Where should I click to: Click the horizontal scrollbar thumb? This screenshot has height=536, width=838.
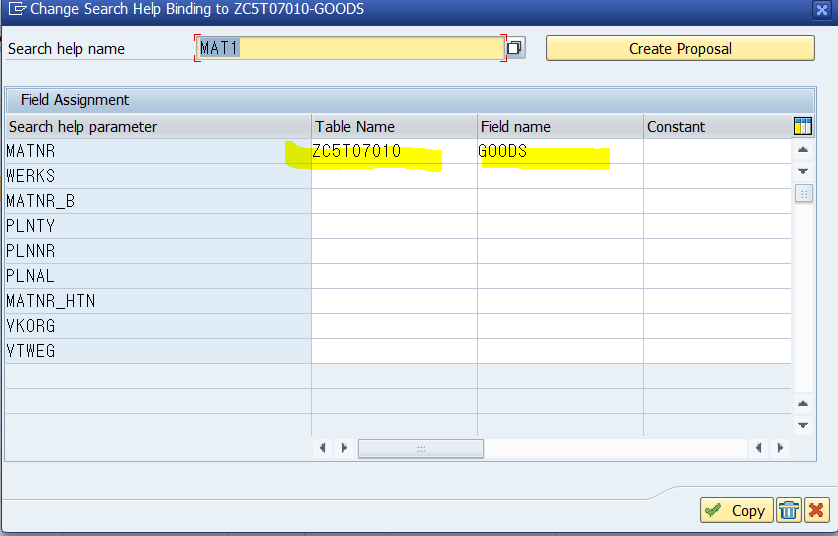pos(421,448)
